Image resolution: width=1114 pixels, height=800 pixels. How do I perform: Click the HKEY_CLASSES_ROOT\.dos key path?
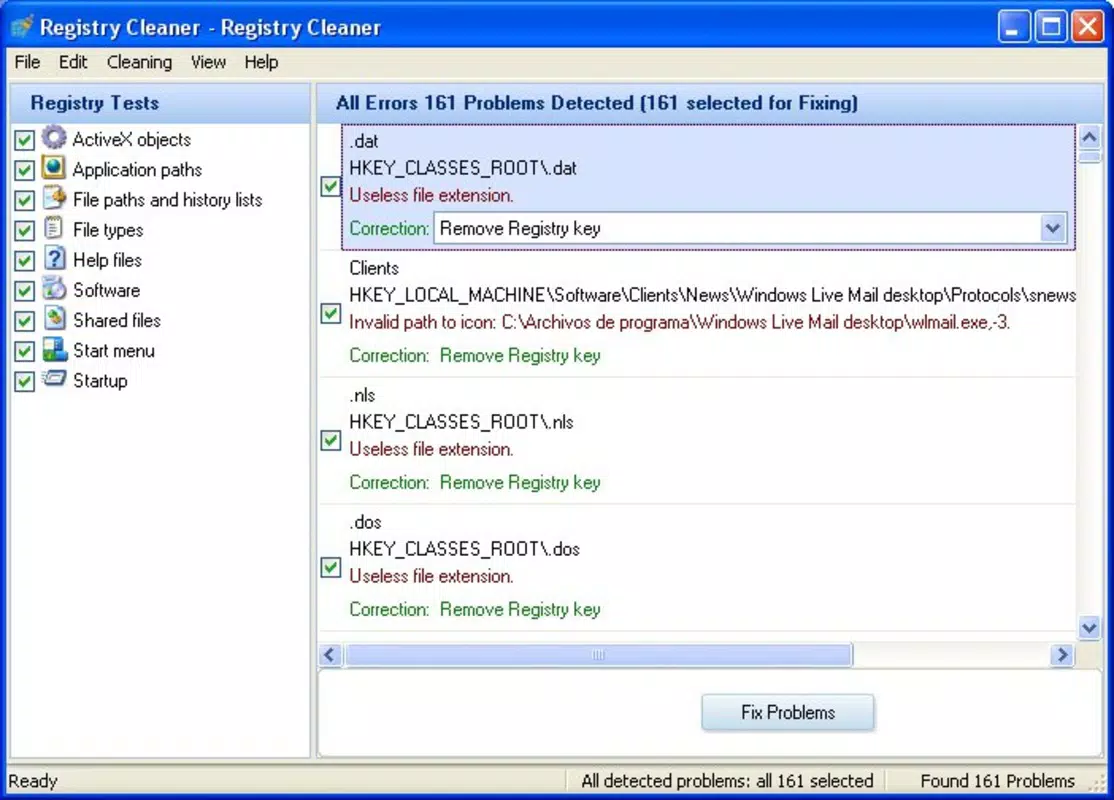coord(465,550)
